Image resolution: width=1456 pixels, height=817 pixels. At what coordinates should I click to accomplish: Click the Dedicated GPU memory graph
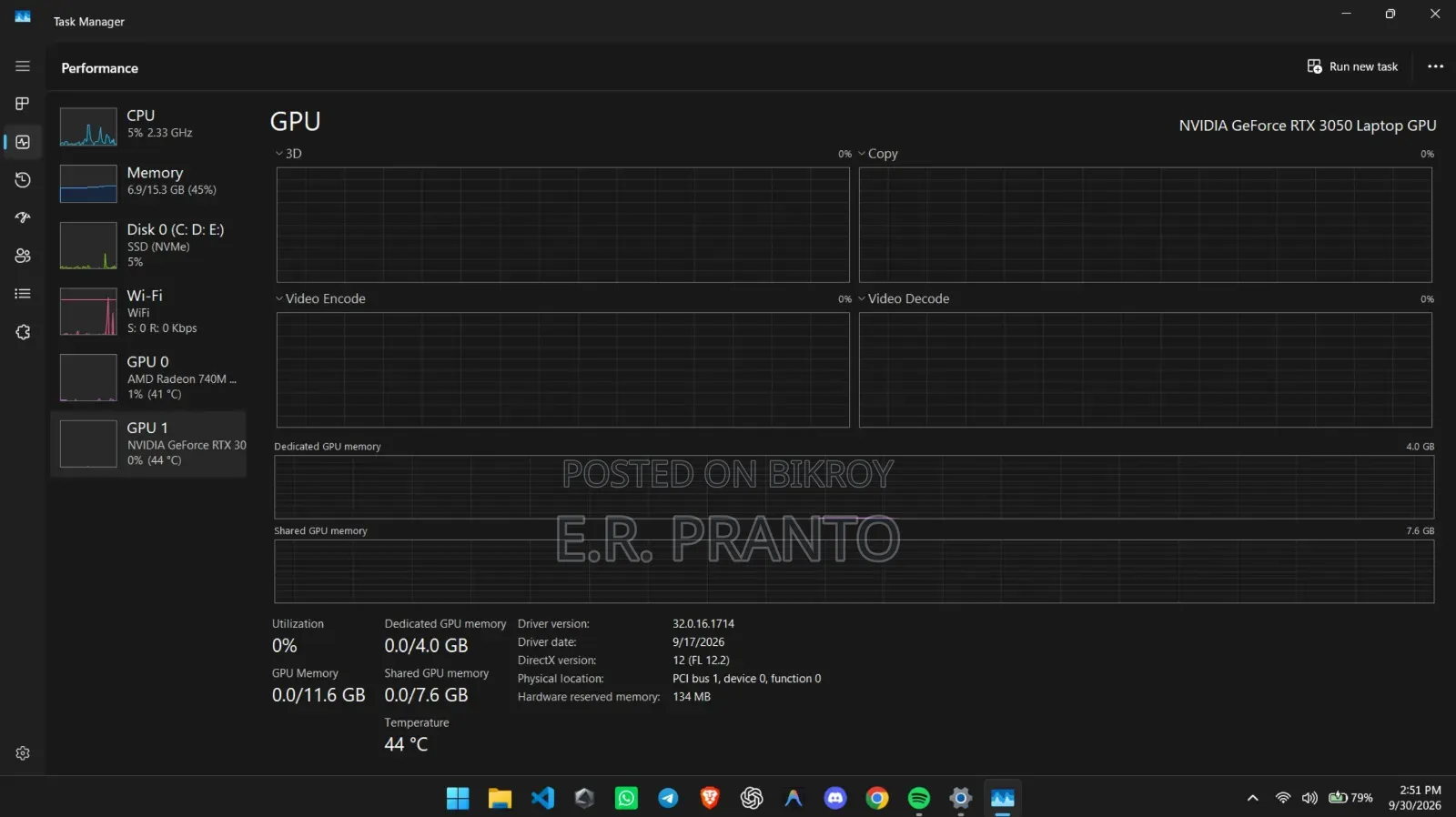854,487
